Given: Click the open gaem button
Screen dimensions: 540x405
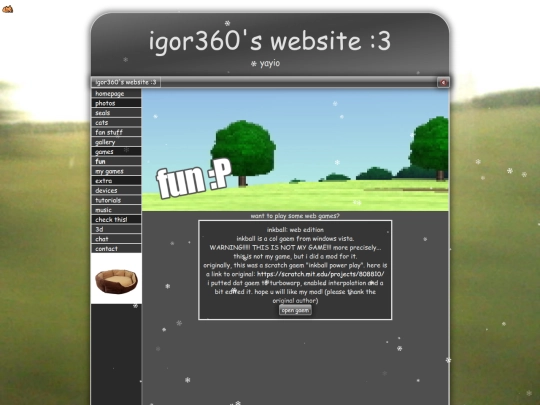Looking at the screenshot, I should [295, 310].
